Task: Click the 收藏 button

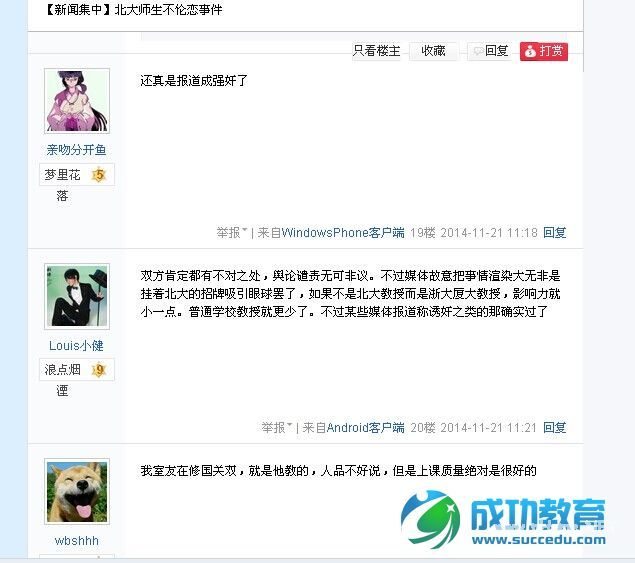Action: click(x=433, y=51)
